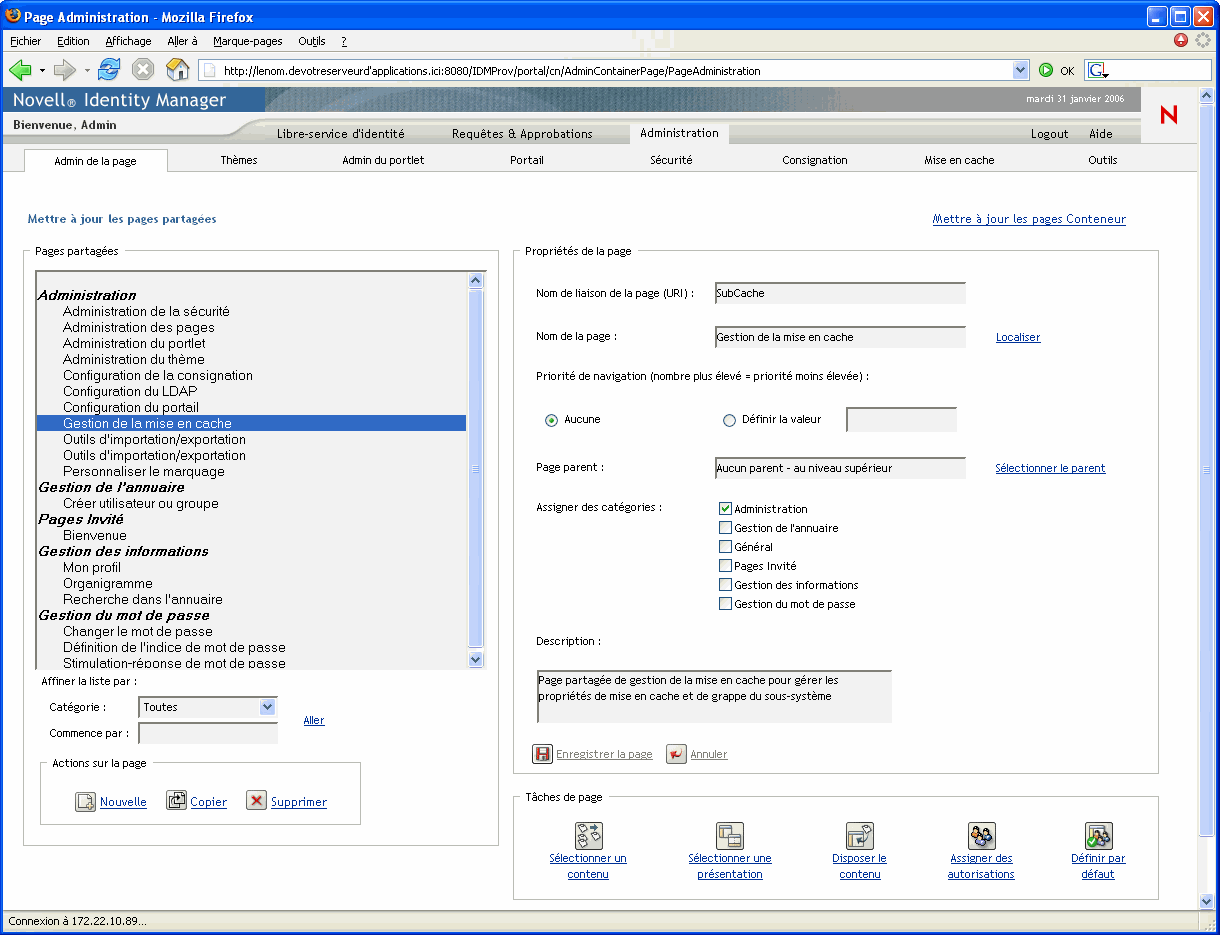Click the Sélectionner le parent link

pyautogui.click(x=1050, y=468)
